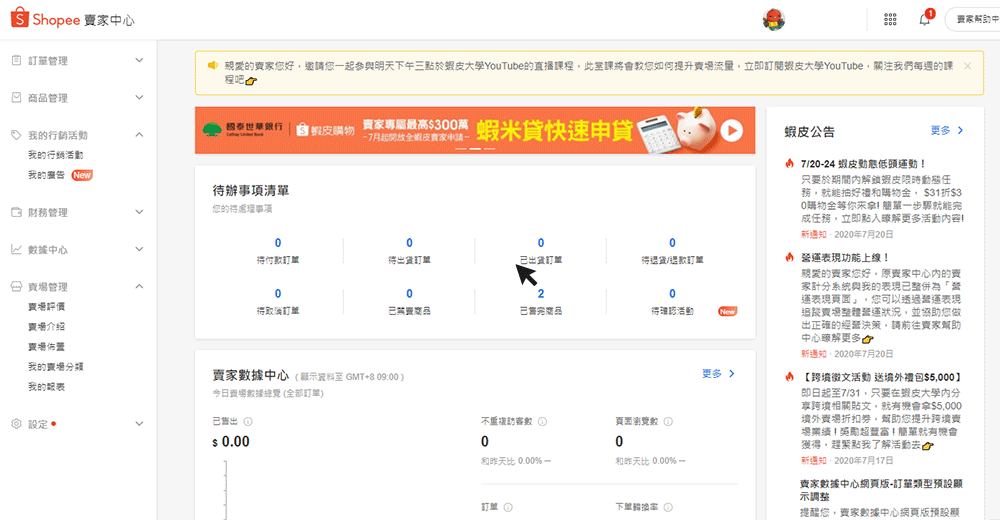This screenshot has width=1000, height=520.
Task: Expand the 數據中心 sidebar section
Action: (x=139, y=249)
